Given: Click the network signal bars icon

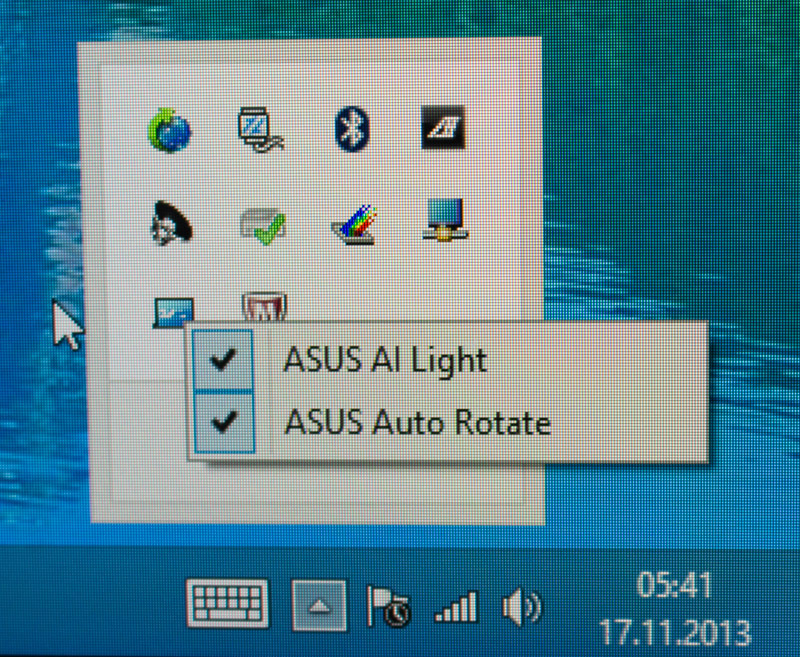Looking at the screenshot, I should [456, 607].
